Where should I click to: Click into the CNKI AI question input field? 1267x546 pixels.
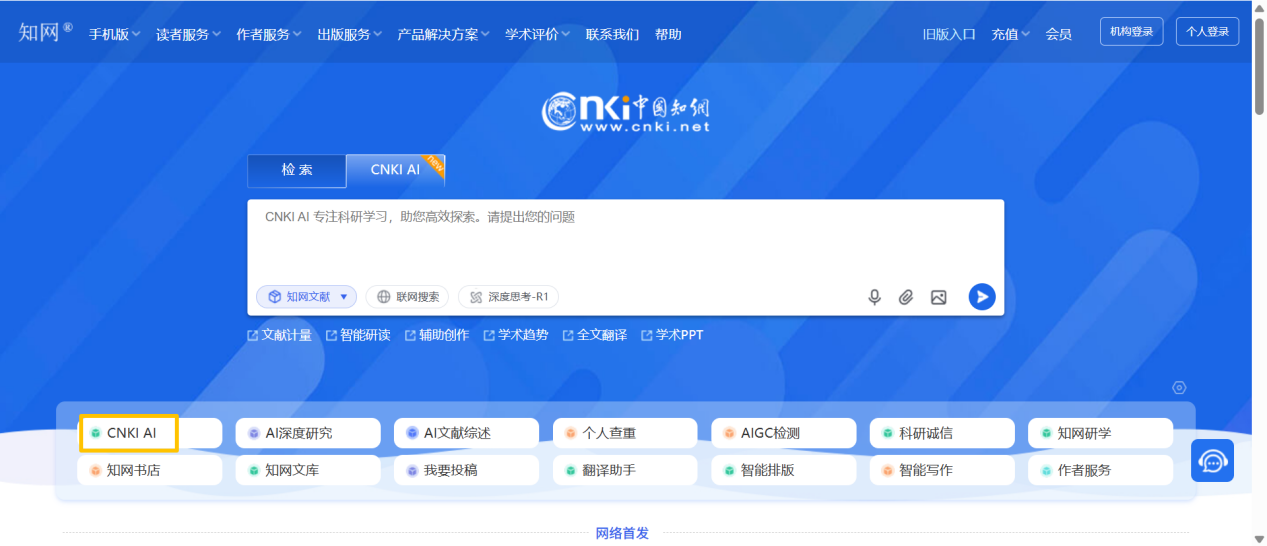(625, 240)
